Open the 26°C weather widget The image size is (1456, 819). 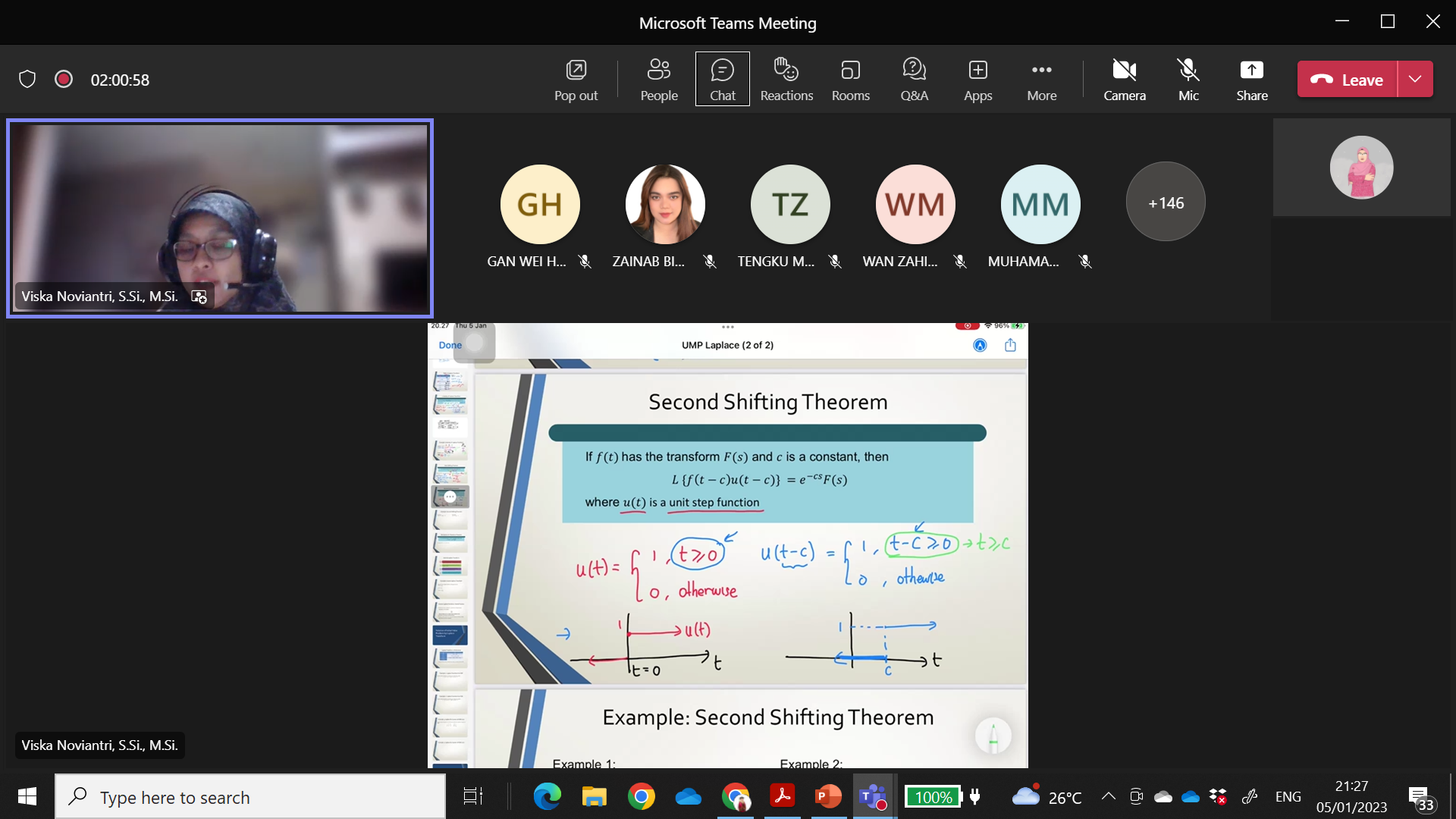pos(1046,796)
